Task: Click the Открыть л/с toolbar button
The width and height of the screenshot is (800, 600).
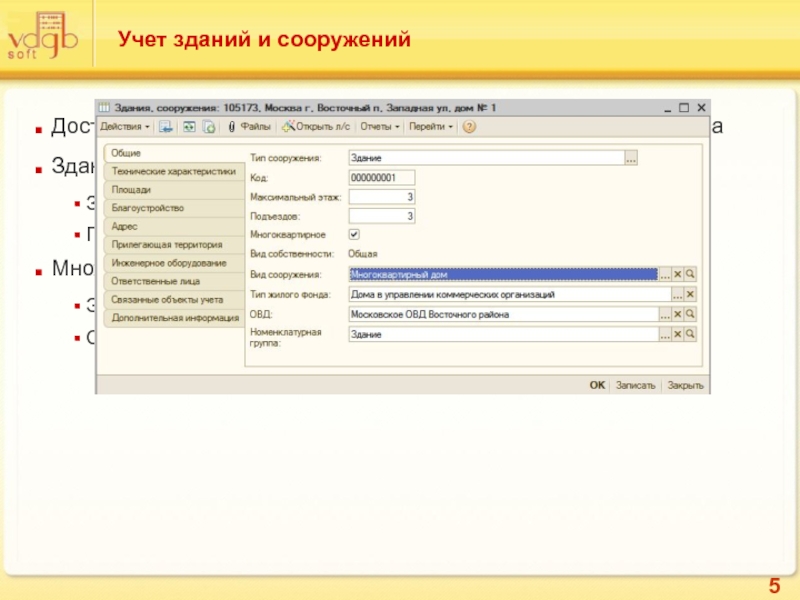Action: [316, 127]
